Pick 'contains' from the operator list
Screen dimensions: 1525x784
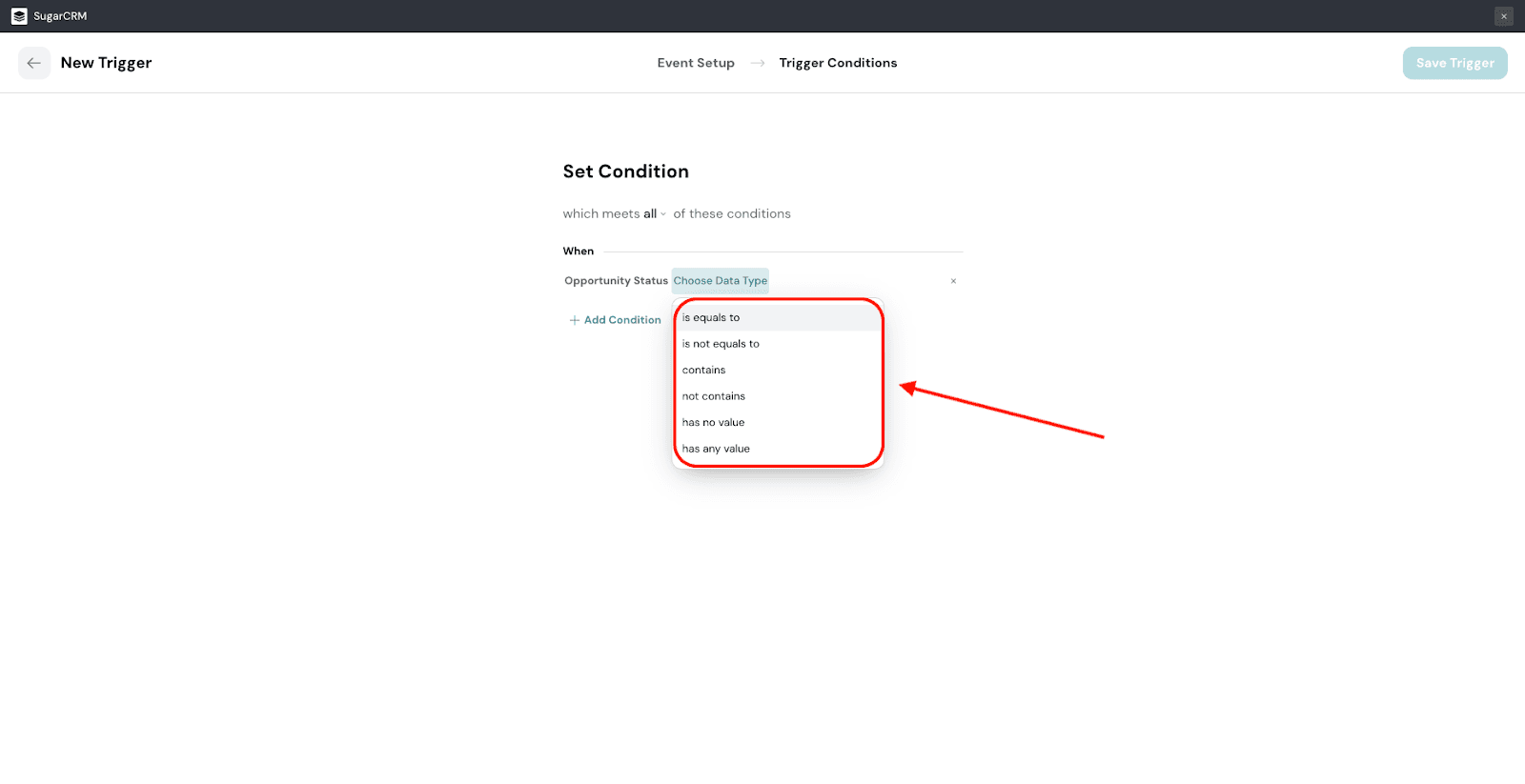(x=704, y=371)
